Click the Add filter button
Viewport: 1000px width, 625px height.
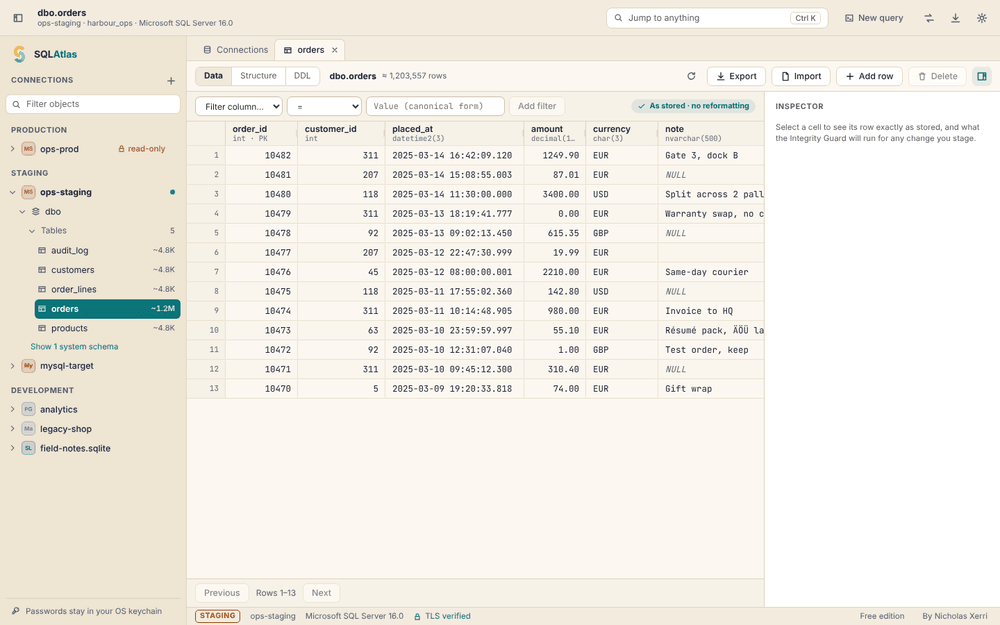(537, 106)
